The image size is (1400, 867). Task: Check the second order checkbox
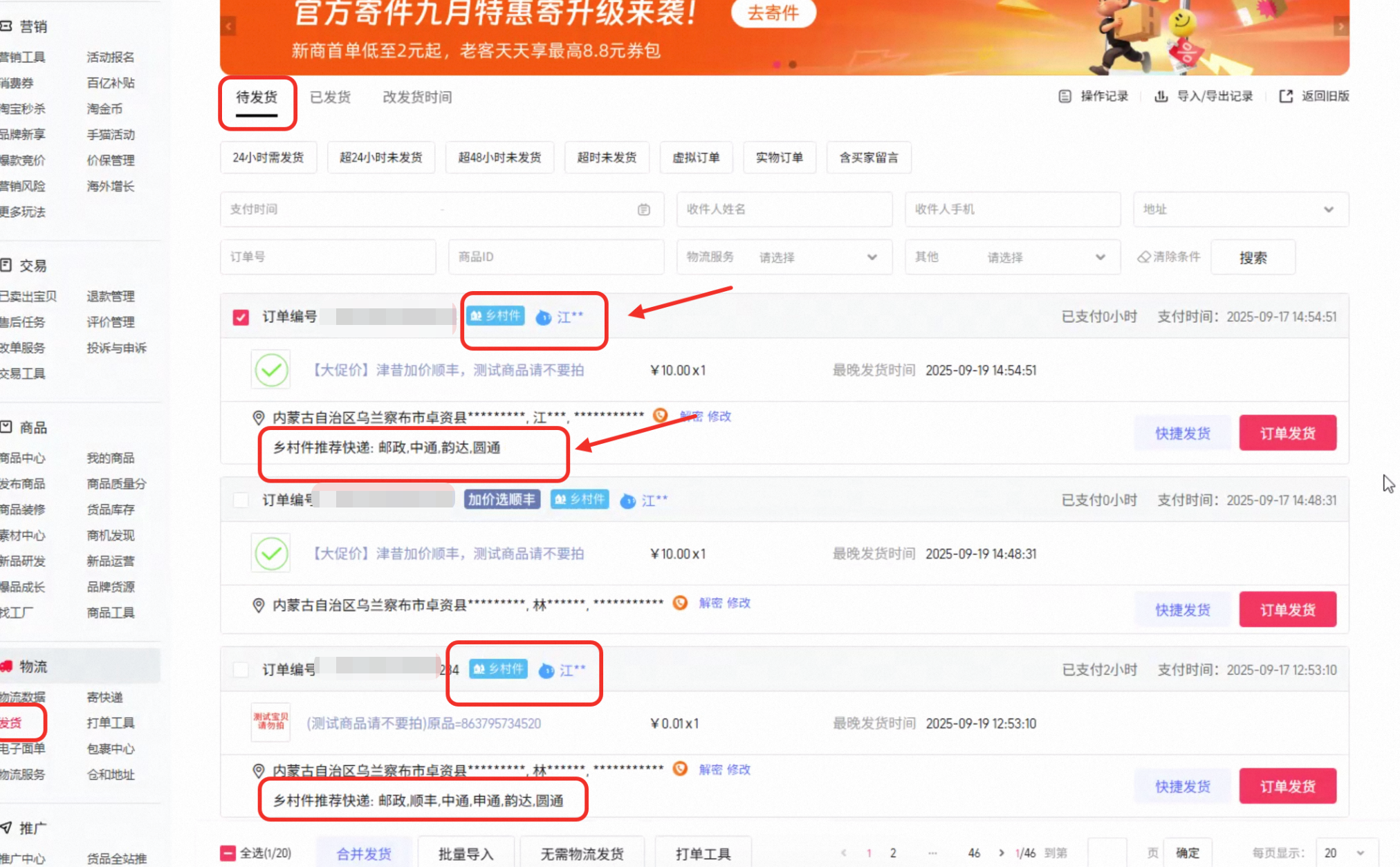pyautogui.click(x=241, y=500)
